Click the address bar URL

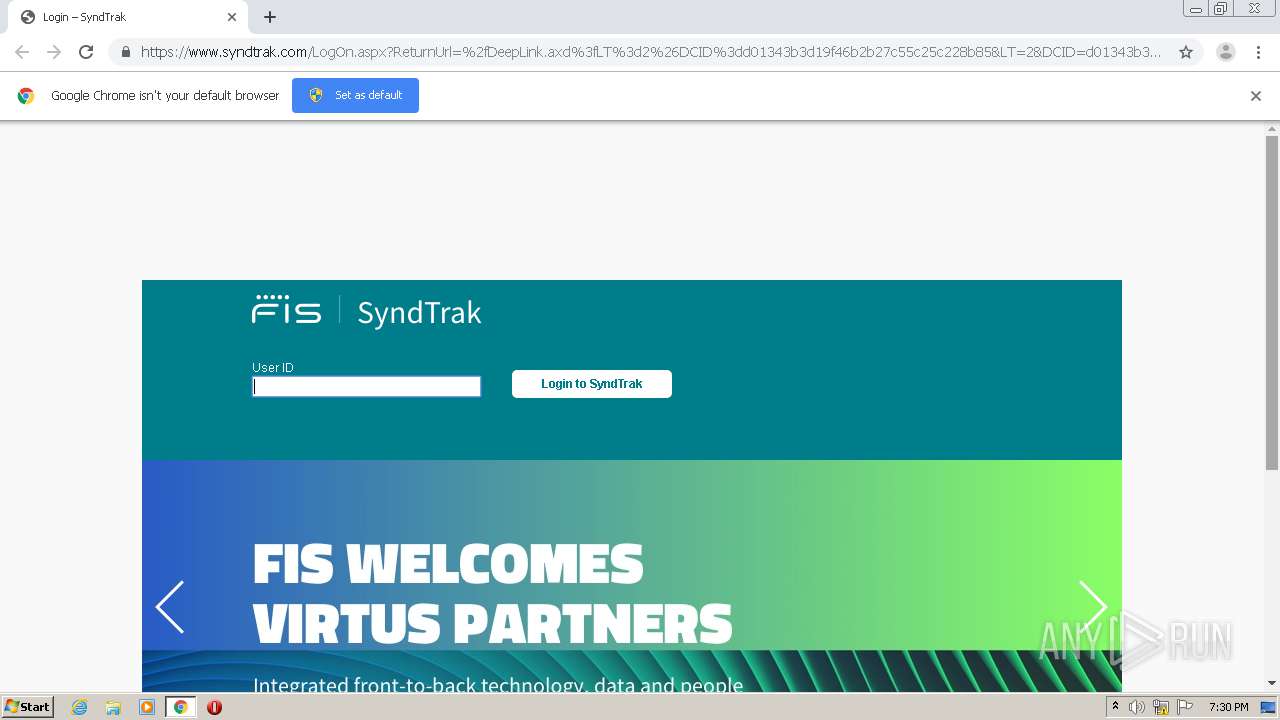tap(650, 52)
